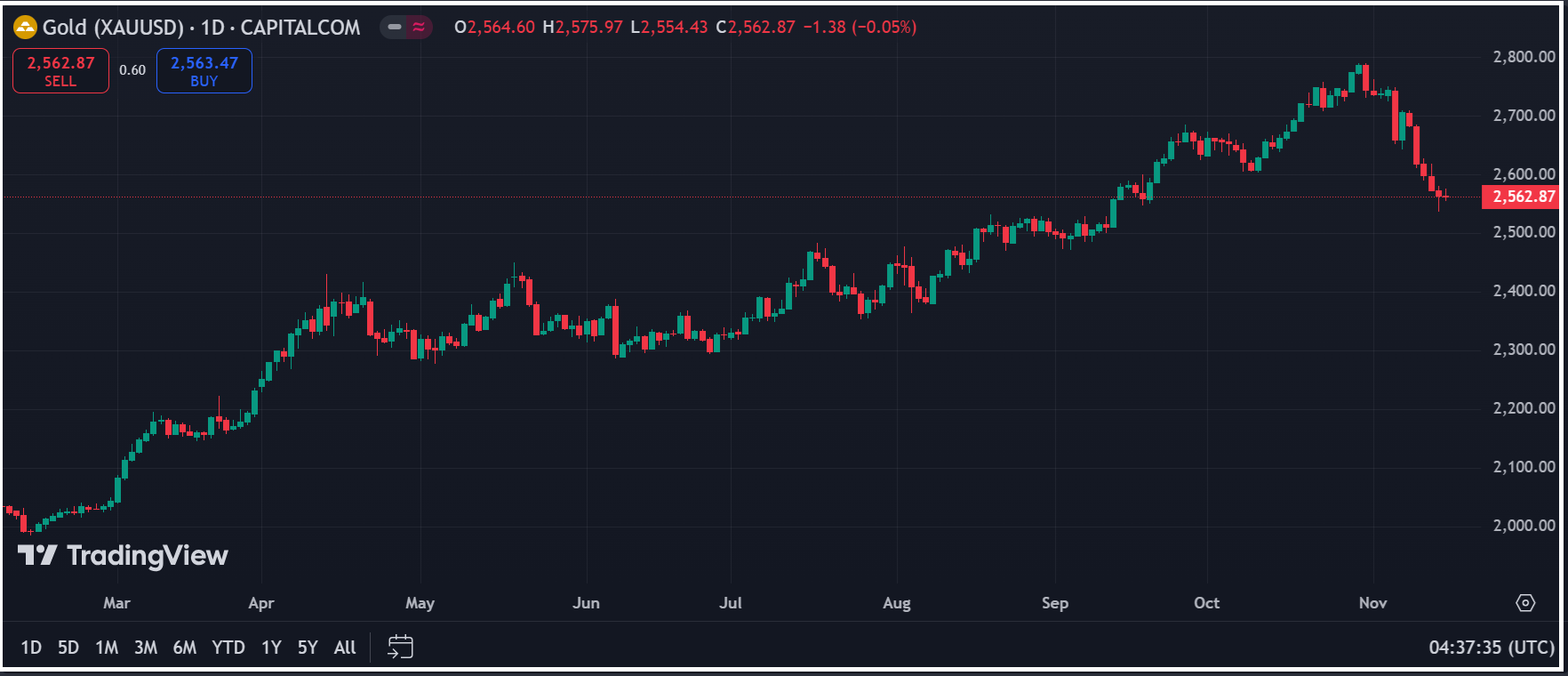Click the gray dash market status indicator

(395, 28)
